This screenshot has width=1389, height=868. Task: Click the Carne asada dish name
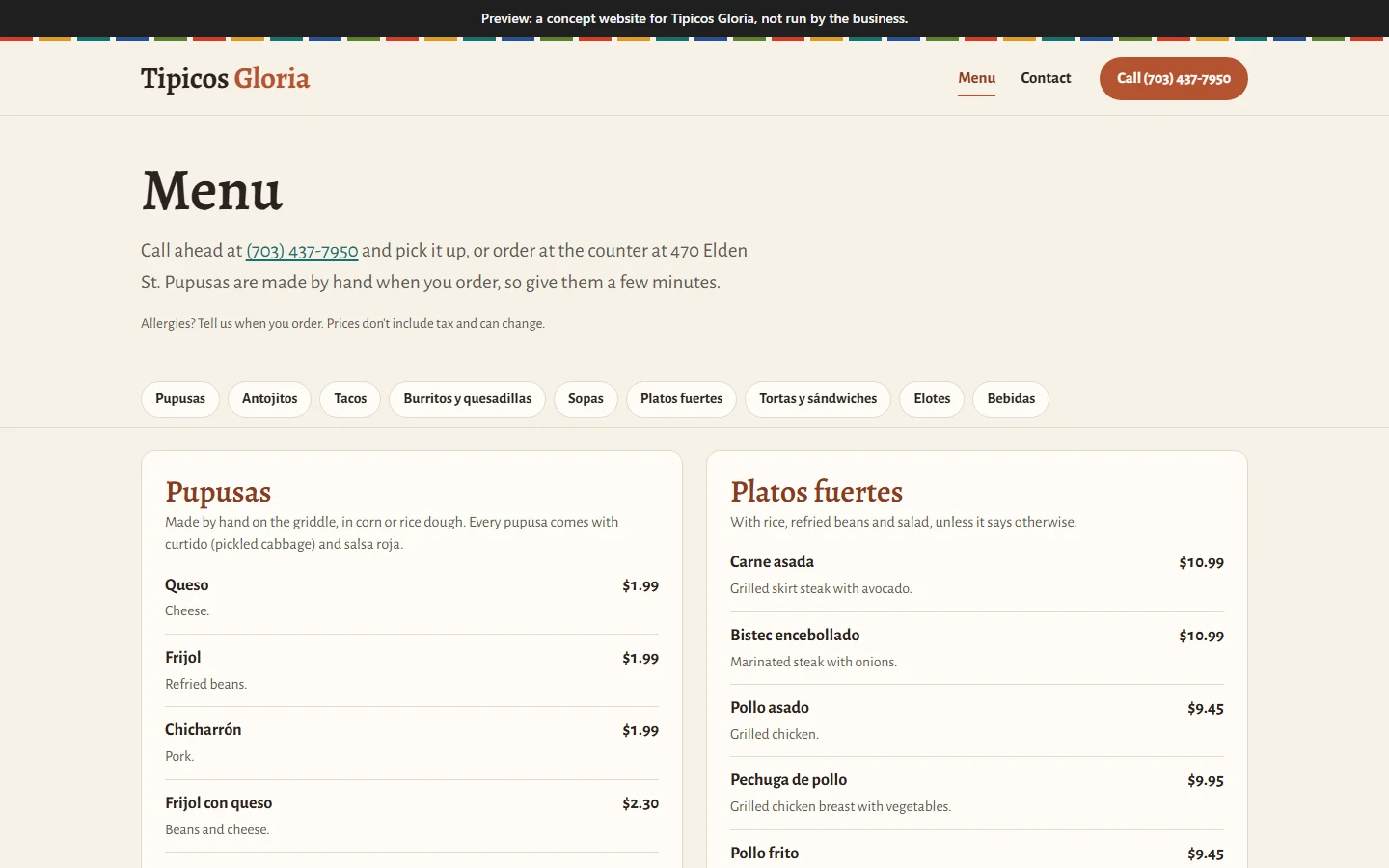pyautogui.click(x=772, y=562)
